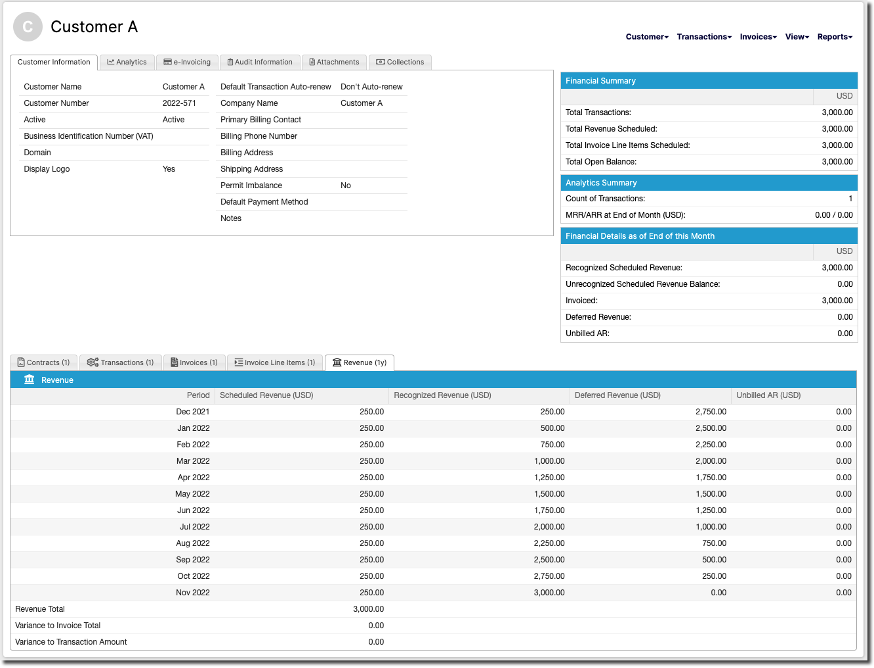The width and height of the screenshot is (874, 668).
Task: Switch to the Attachments tab
Action: pyautogui.click(x=334, y=62)
